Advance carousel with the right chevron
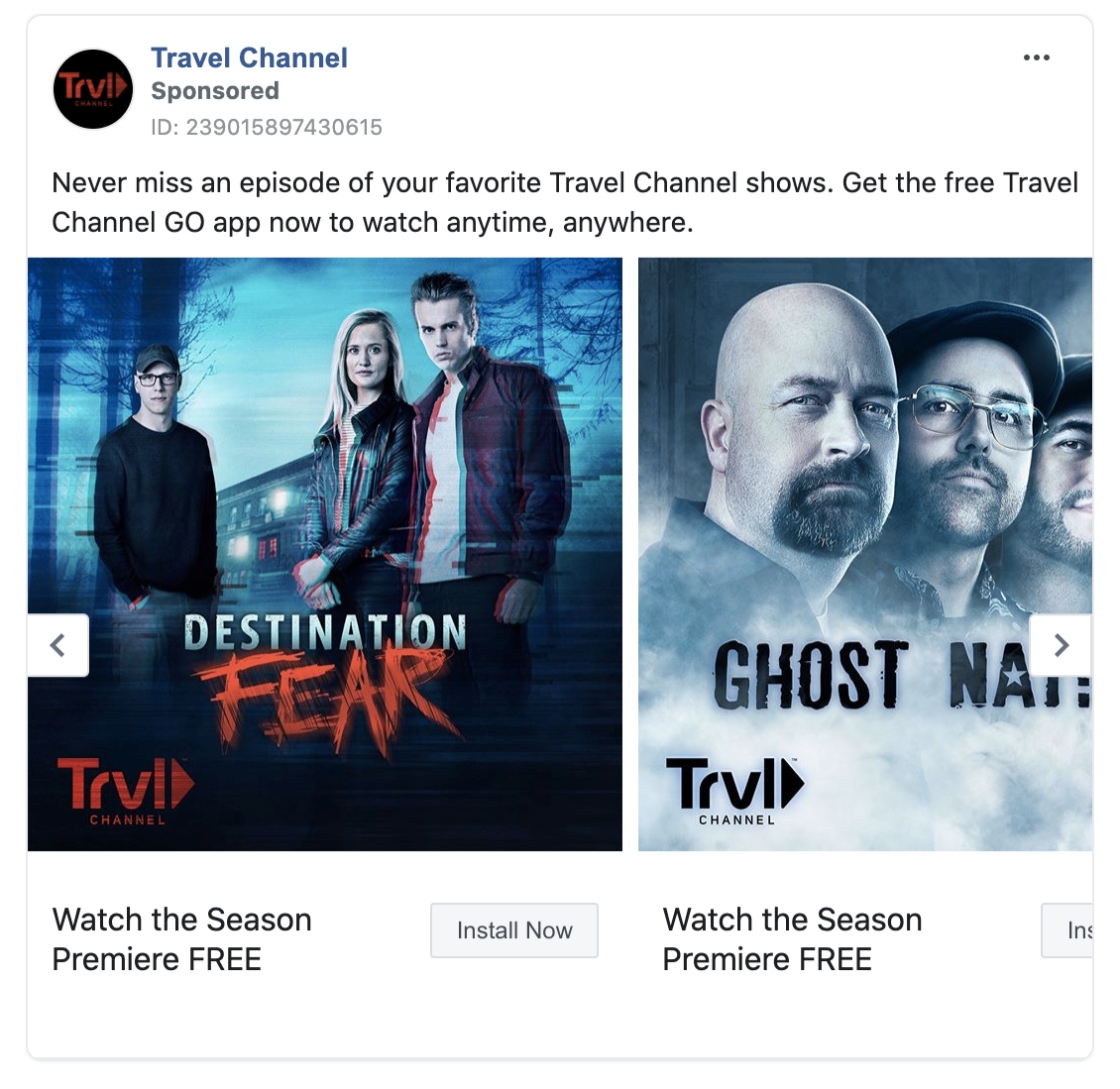Image resolution: width=1120 pixels, height=1089 pixels. coord(1061,645)
